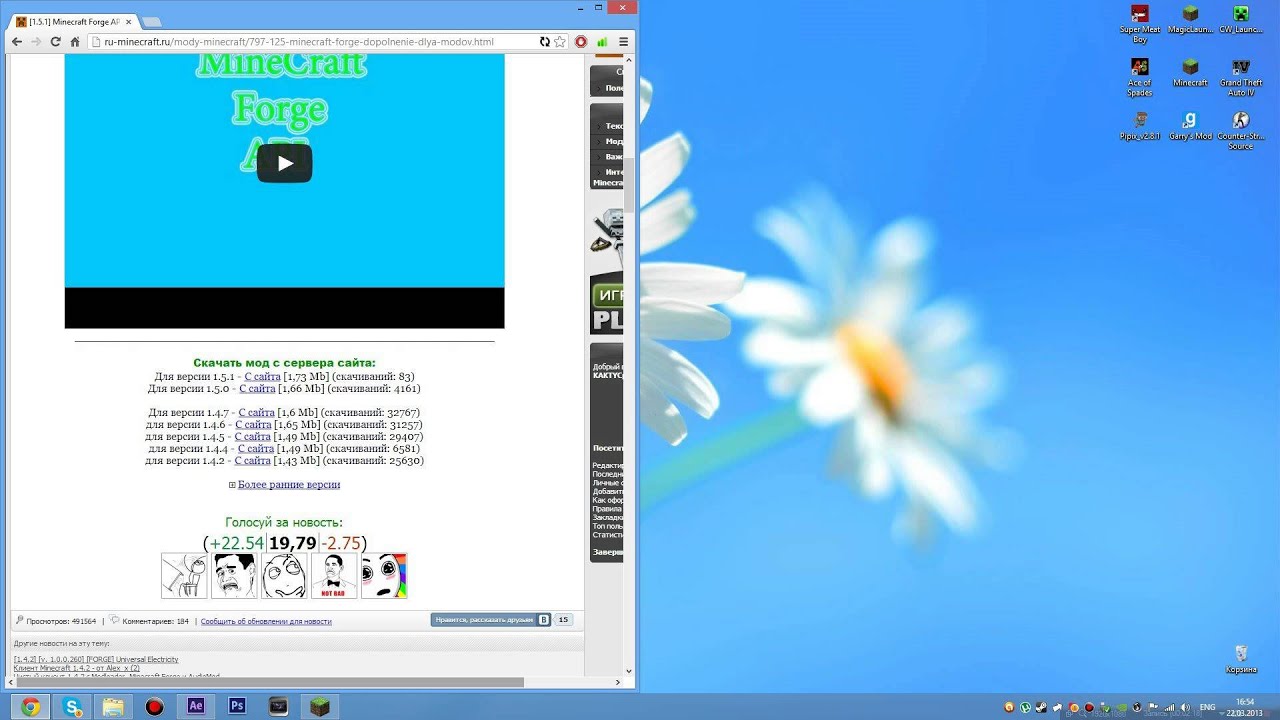Open the Chrome home page button

click(75, 42)
